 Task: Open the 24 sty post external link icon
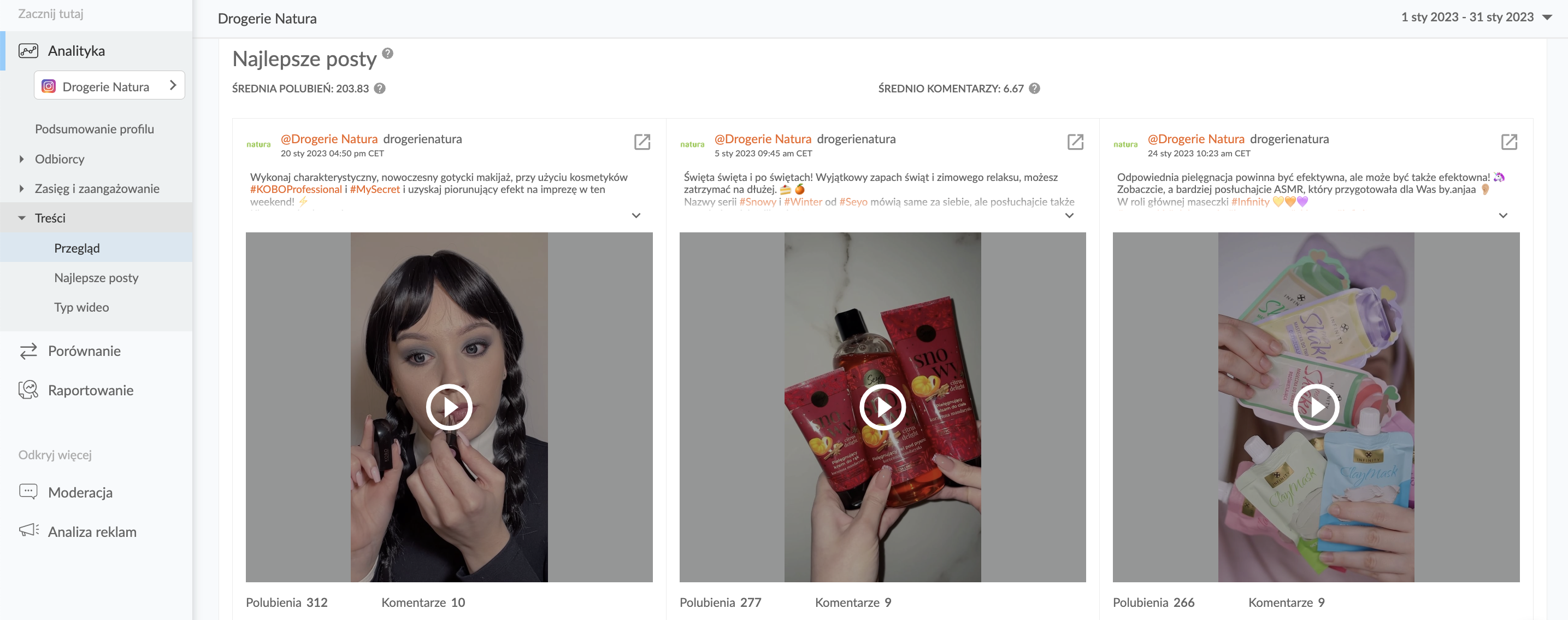(x=1509, y=142)
